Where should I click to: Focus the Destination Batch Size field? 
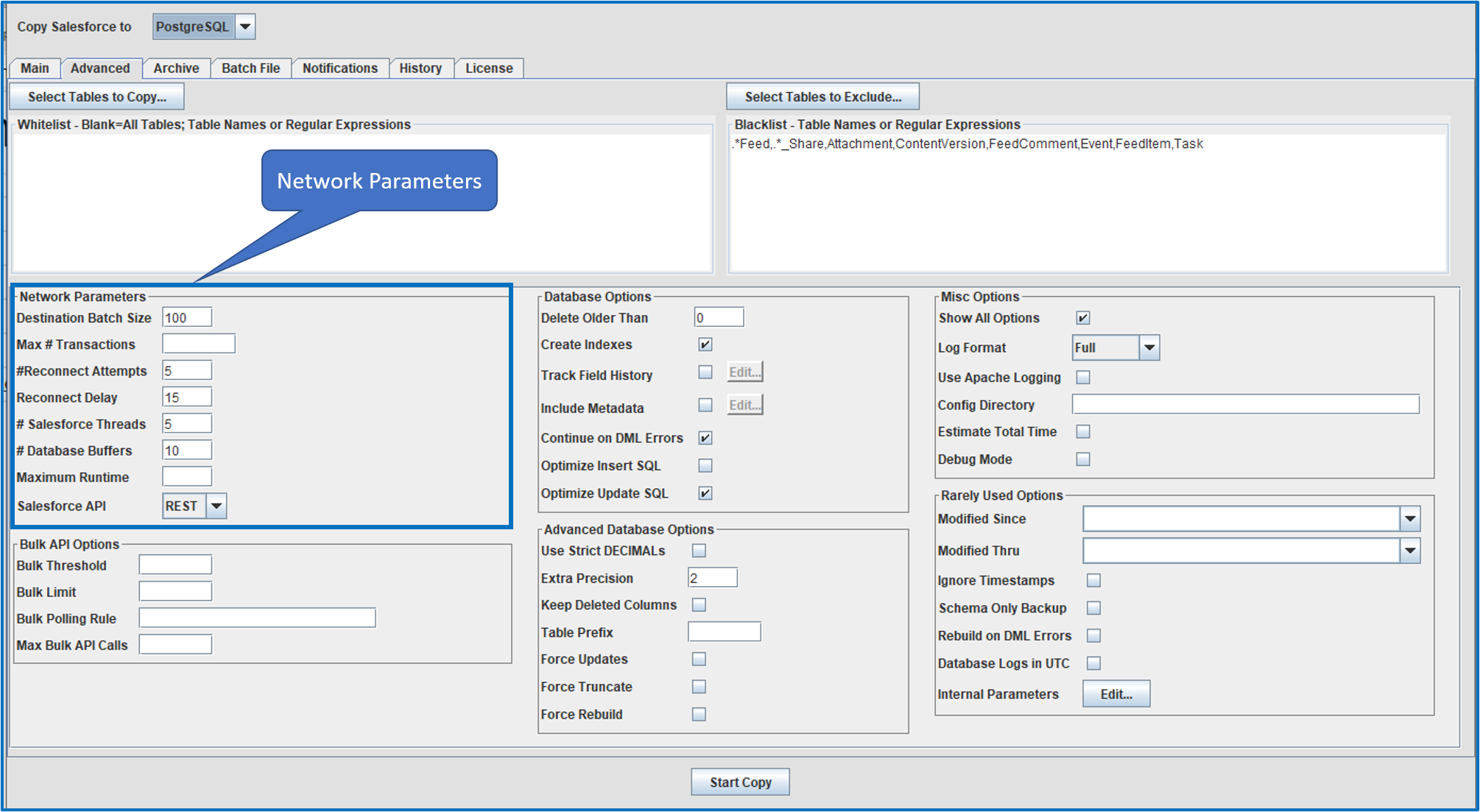(x=187, y=317)
